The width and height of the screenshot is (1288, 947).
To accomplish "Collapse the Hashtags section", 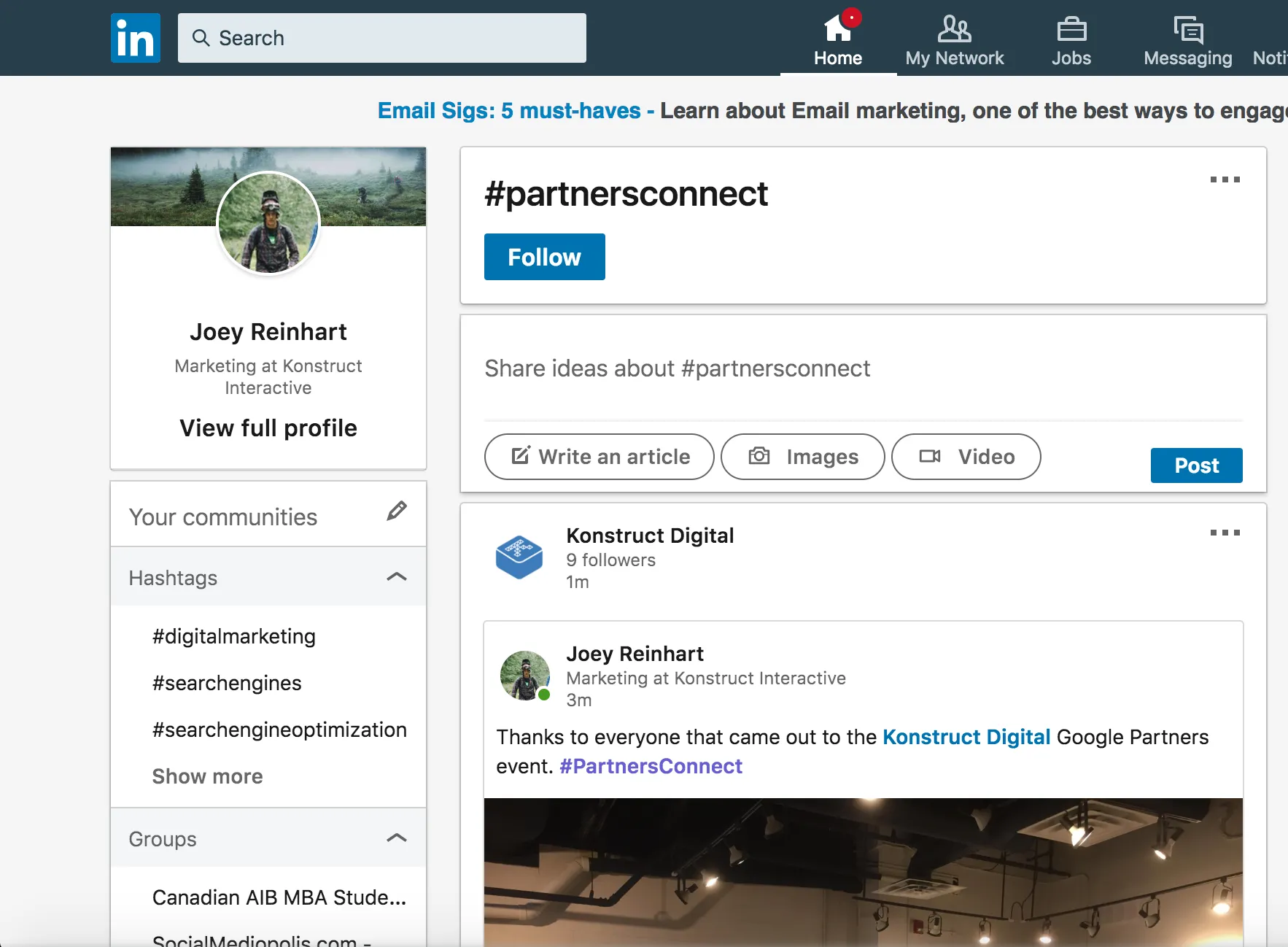I will pos(397,577).
